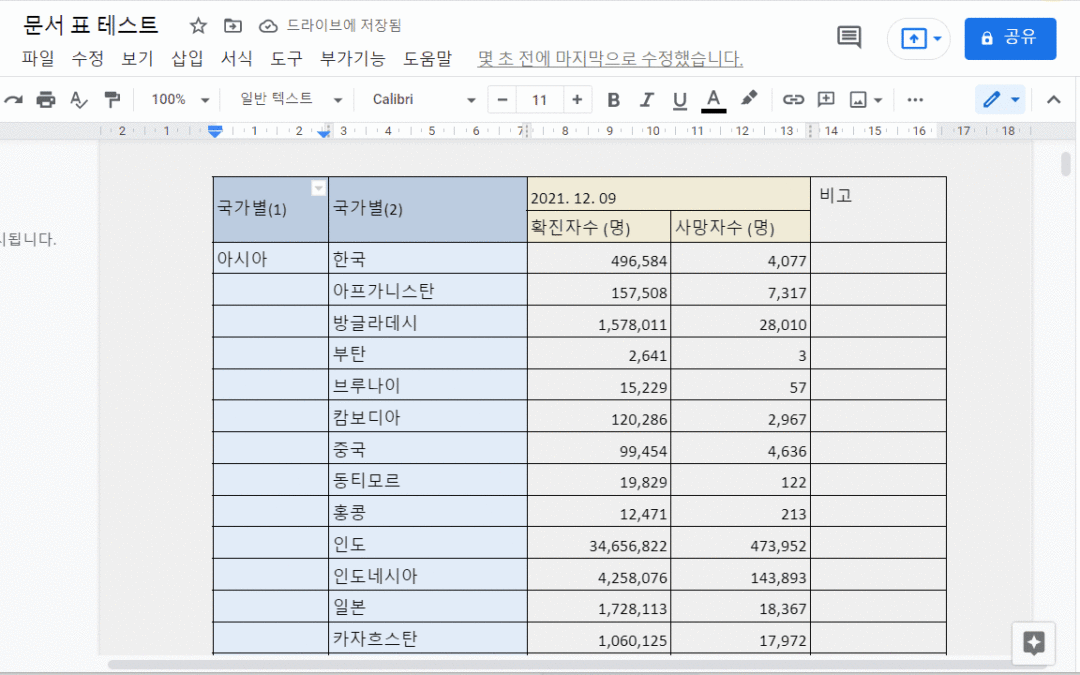
Task: Expand the 일반 텍스트 style dropdown
Action: point(291,100)
